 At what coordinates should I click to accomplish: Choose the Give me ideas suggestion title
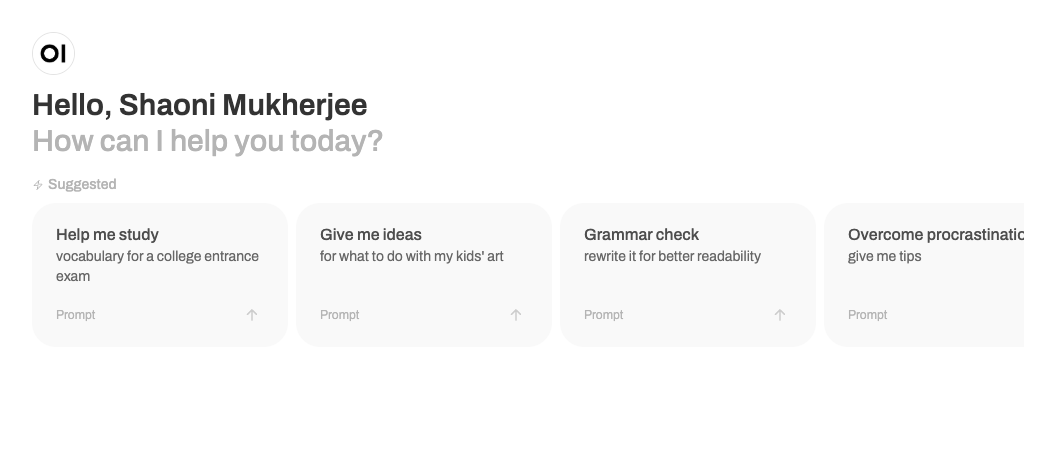(371, 235)
